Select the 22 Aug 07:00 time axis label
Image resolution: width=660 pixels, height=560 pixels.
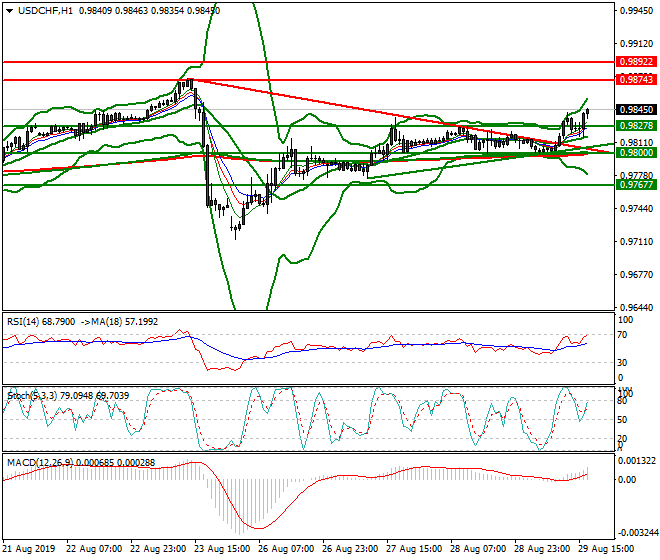(94, 549)
